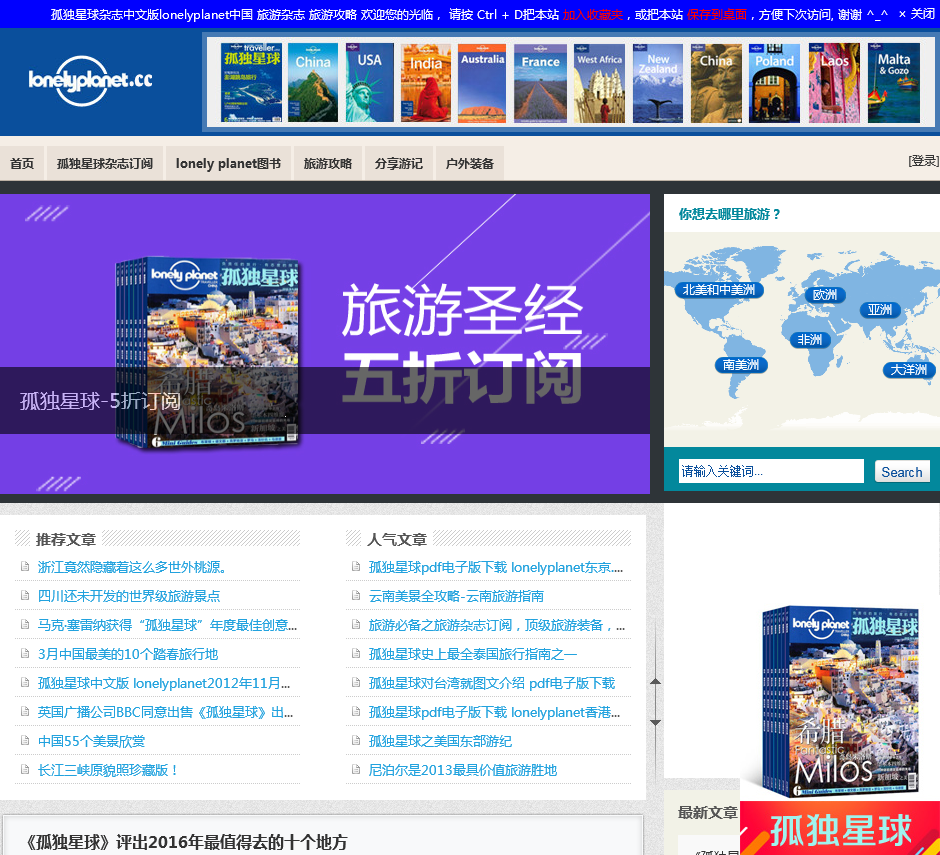Choose the New Zealand guidebook cover

tap(658, 83)
